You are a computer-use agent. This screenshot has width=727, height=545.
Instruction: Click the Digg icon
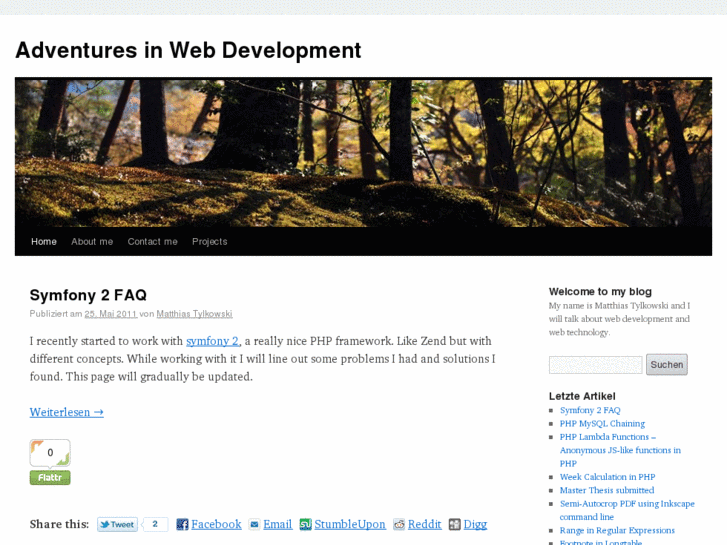454,524
